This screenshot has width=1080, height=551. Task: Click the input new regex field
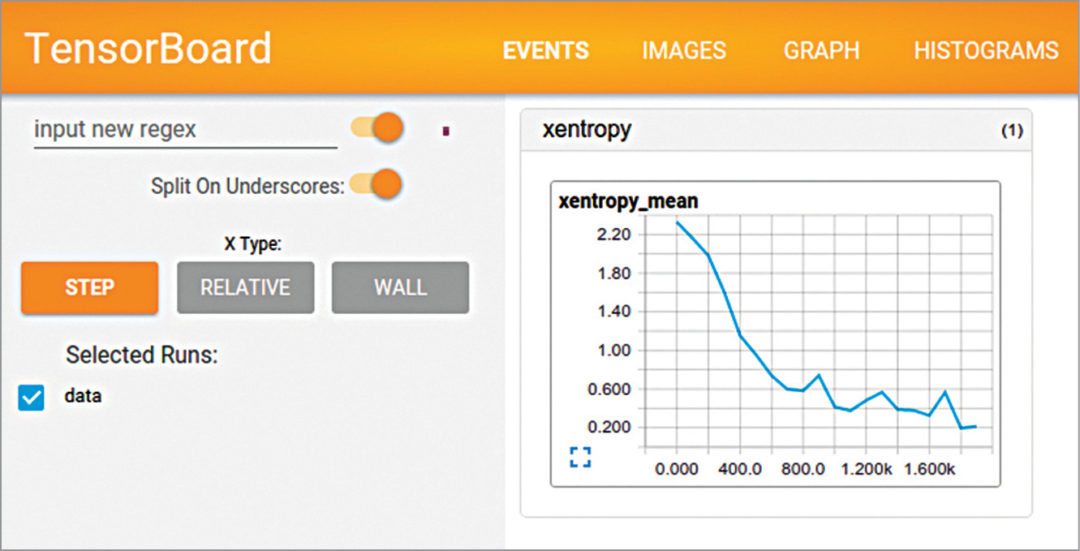(x=185, y=130)
